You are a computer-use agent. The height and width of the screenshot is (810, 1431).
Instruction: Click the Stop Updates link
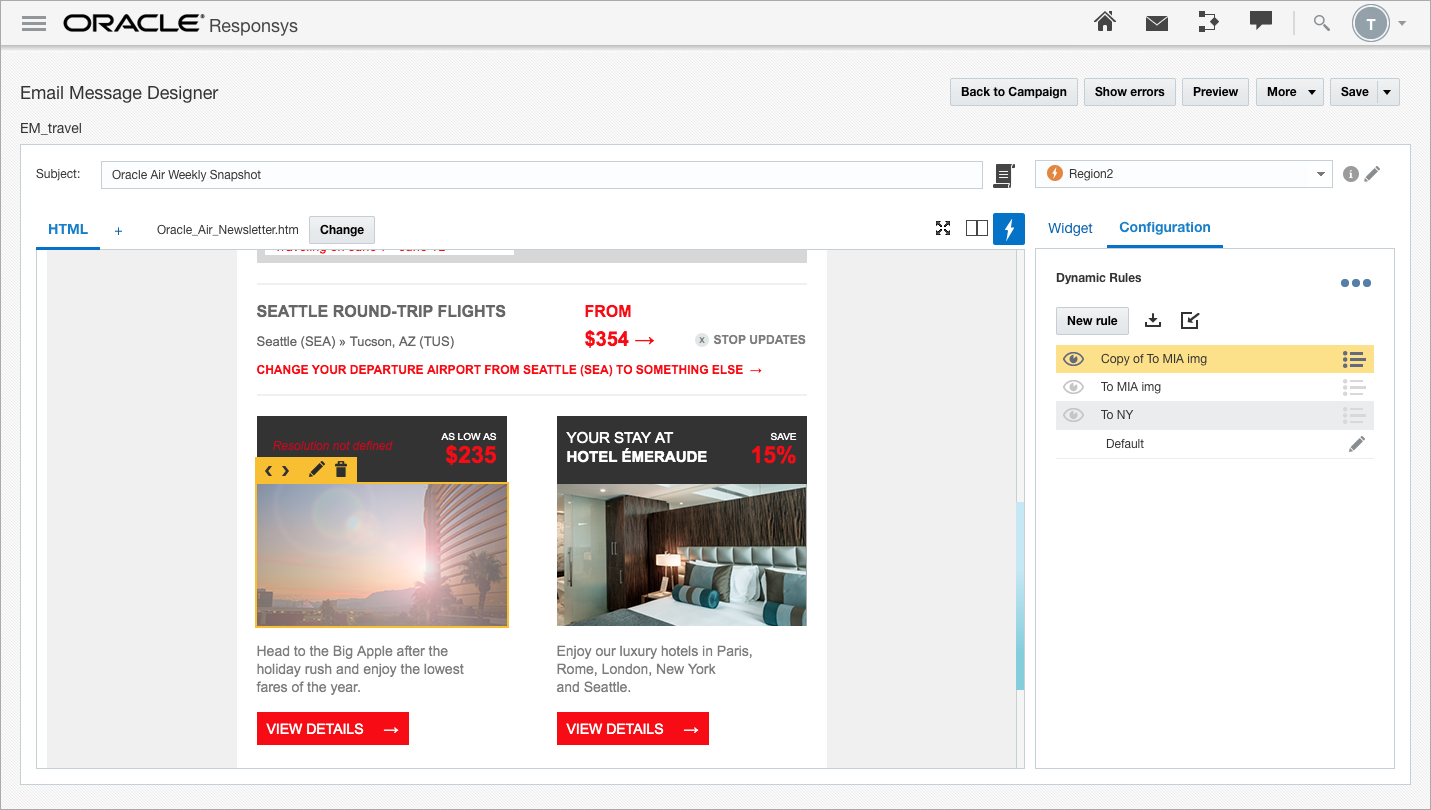coord(750,340)
